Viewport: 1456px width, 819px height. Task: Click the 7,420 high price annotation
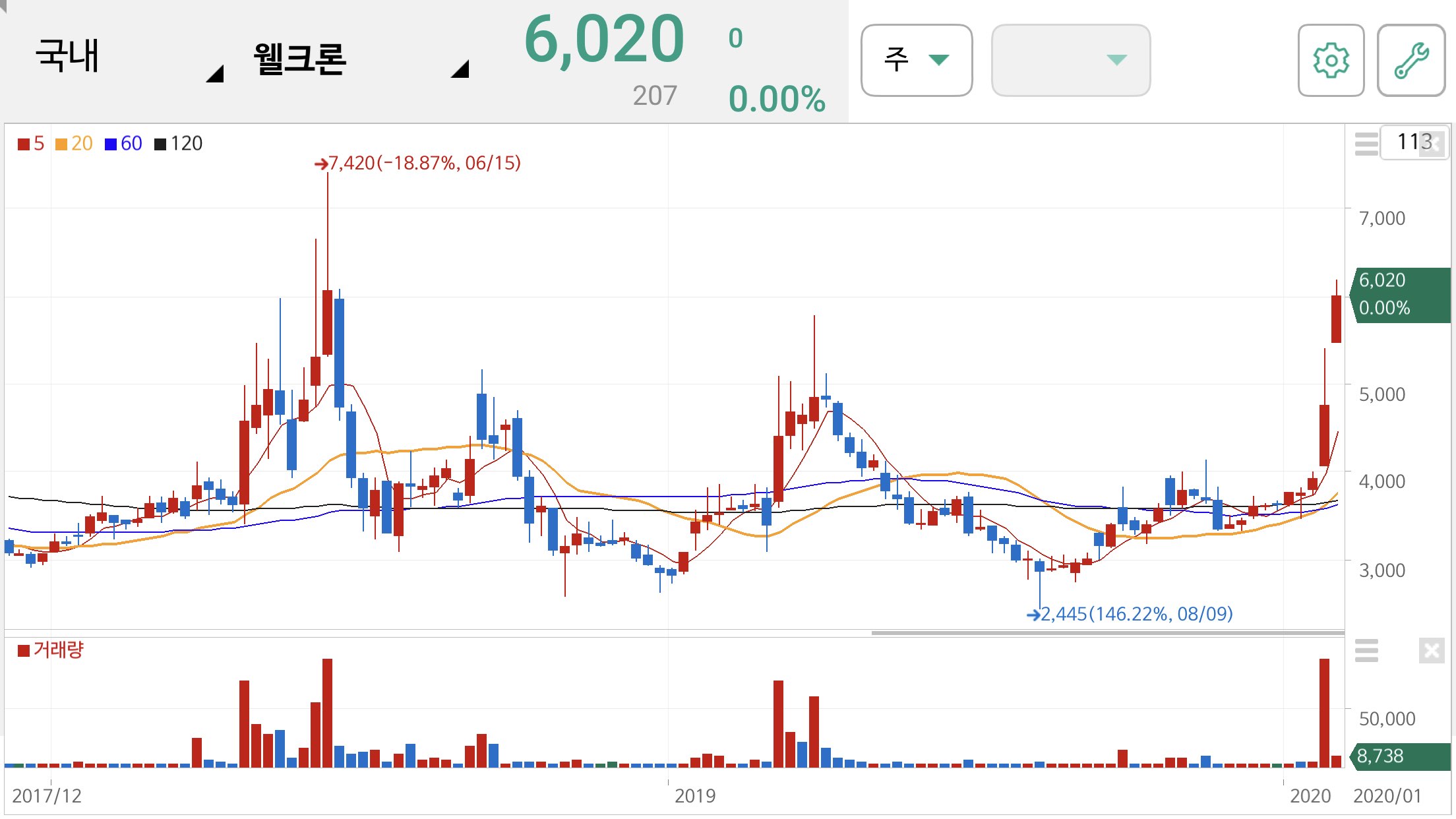click(418, 163)
